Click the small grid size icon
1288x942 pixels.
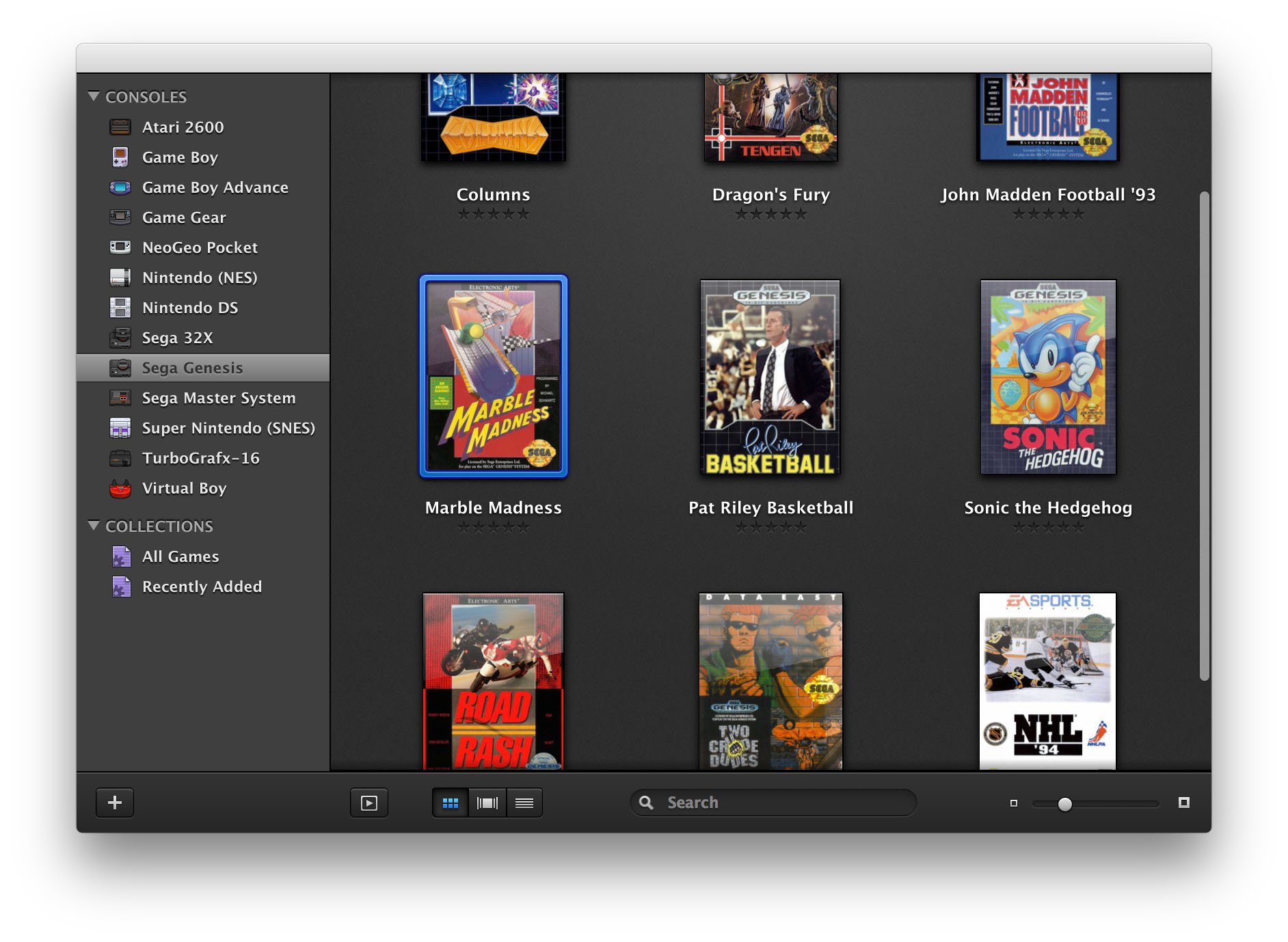coord(1014,803)
